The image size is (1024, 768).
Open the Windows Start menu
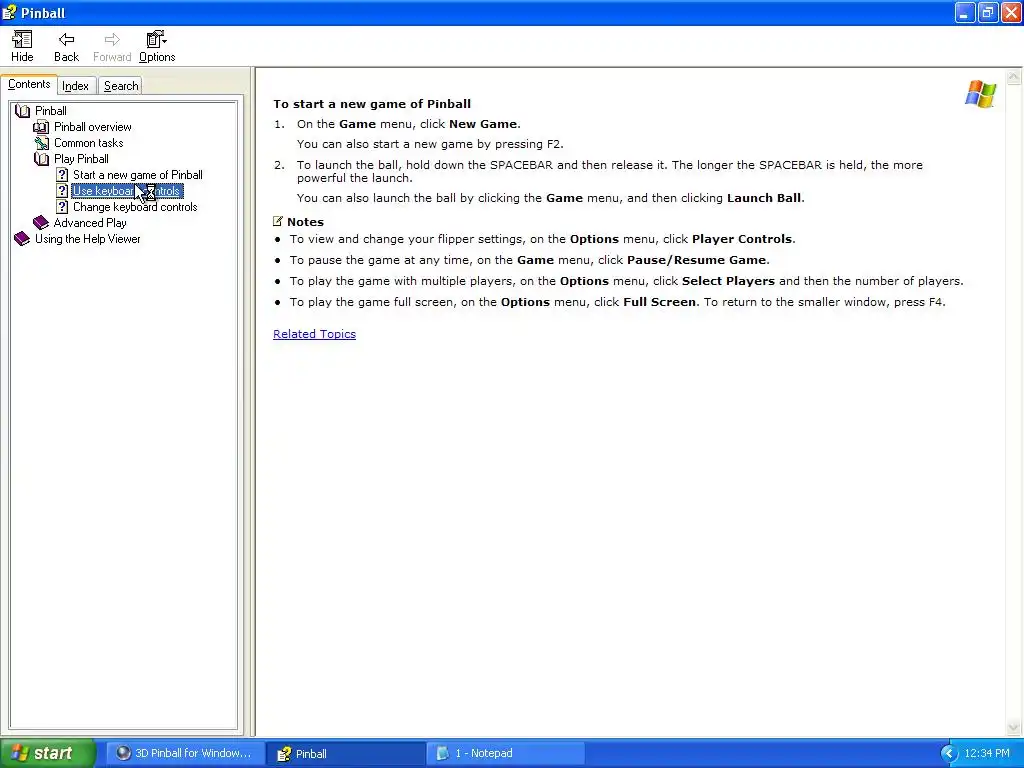pyautogui.click(x=47, y=753)
